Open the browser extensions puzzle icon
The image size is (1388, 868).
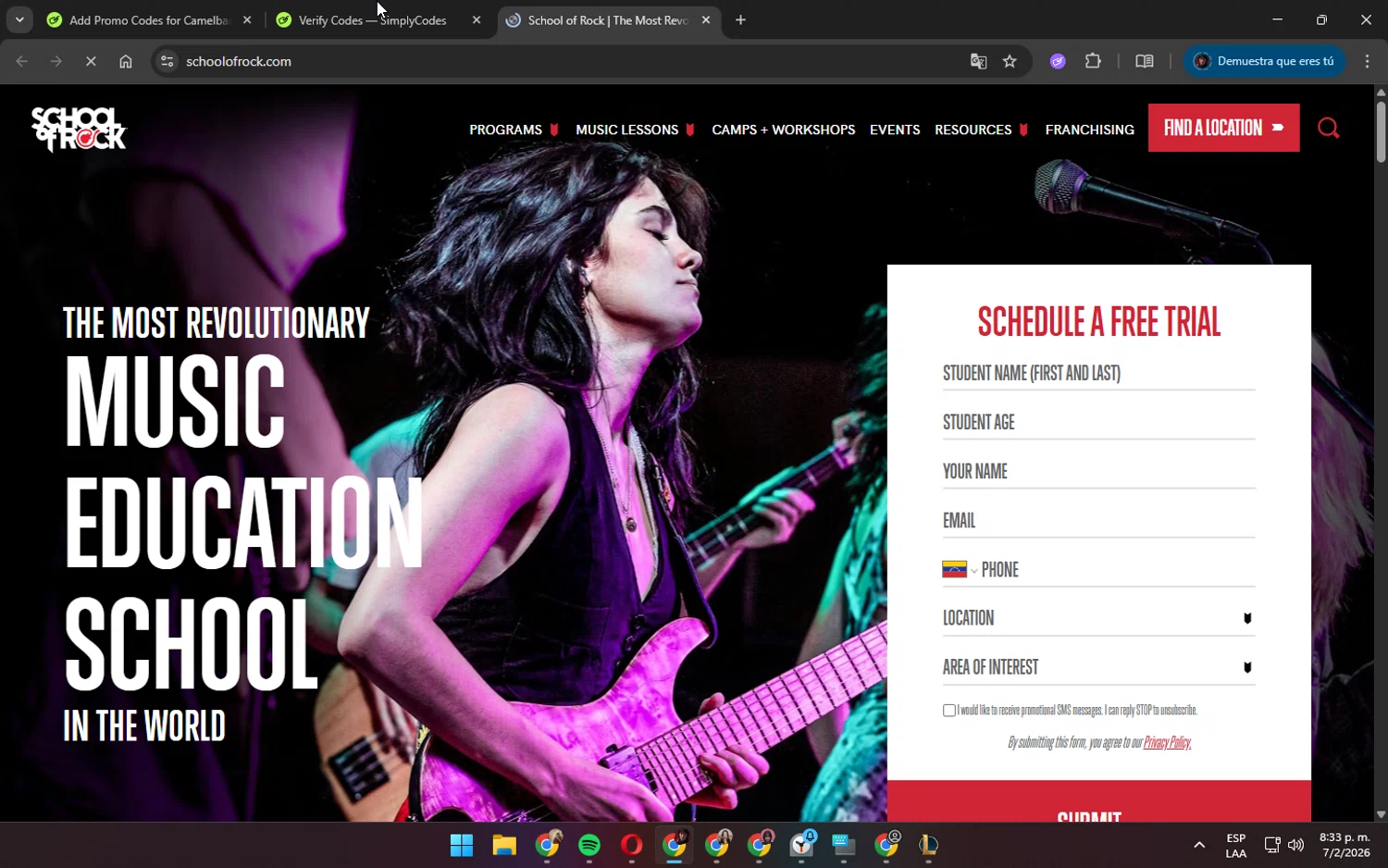[x=1093, y=61]
